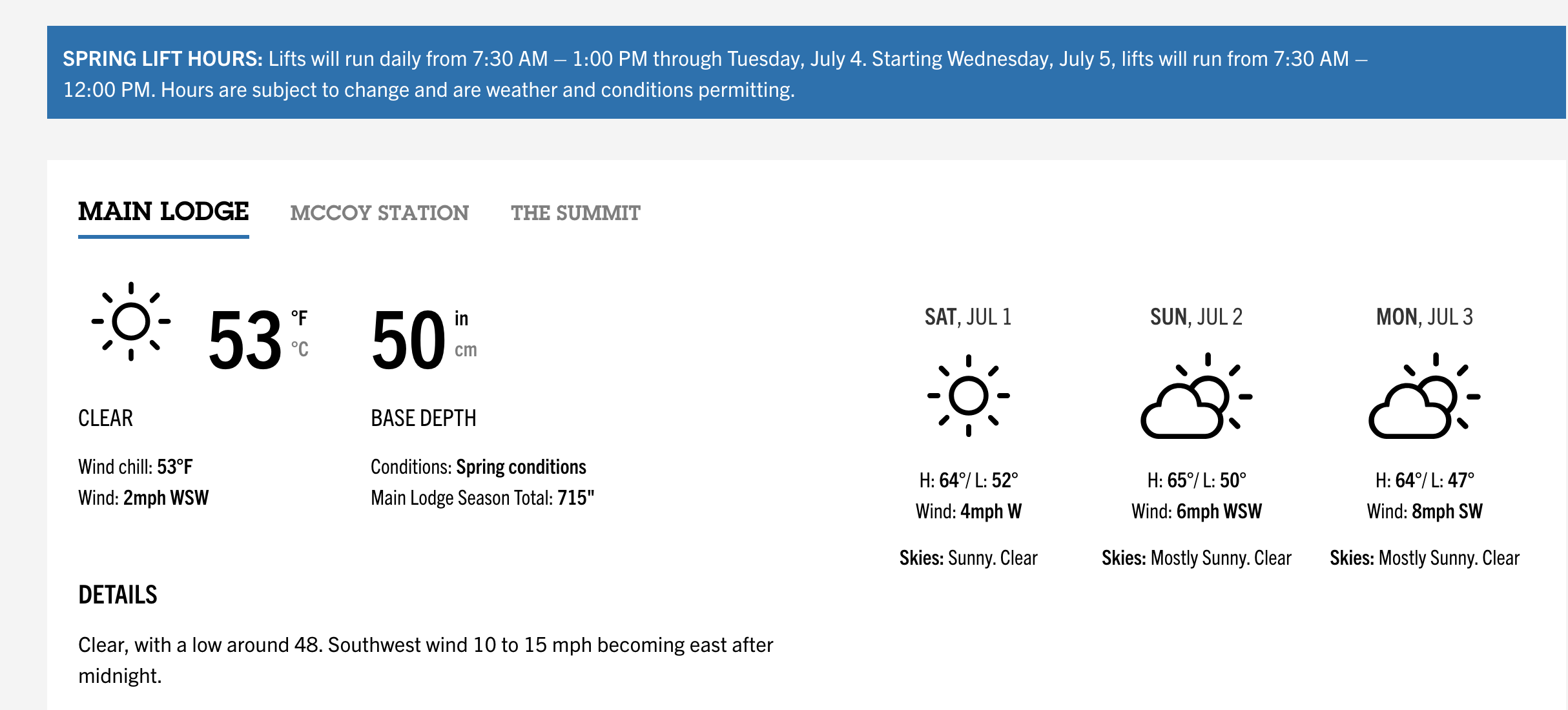Click the SAT, JUL 1 forecast heading
1568x710 pixels.
968,317
